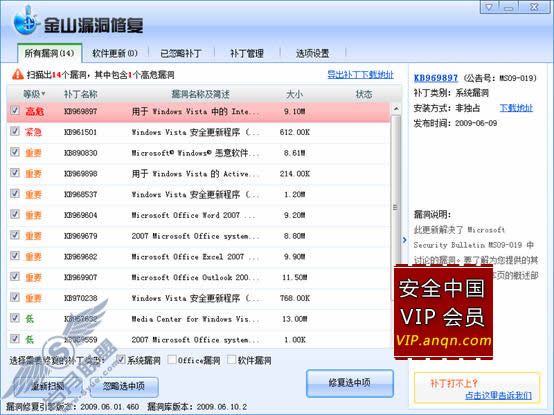Toggle checkbox for patch KB969604

click(x=15, y=214)
